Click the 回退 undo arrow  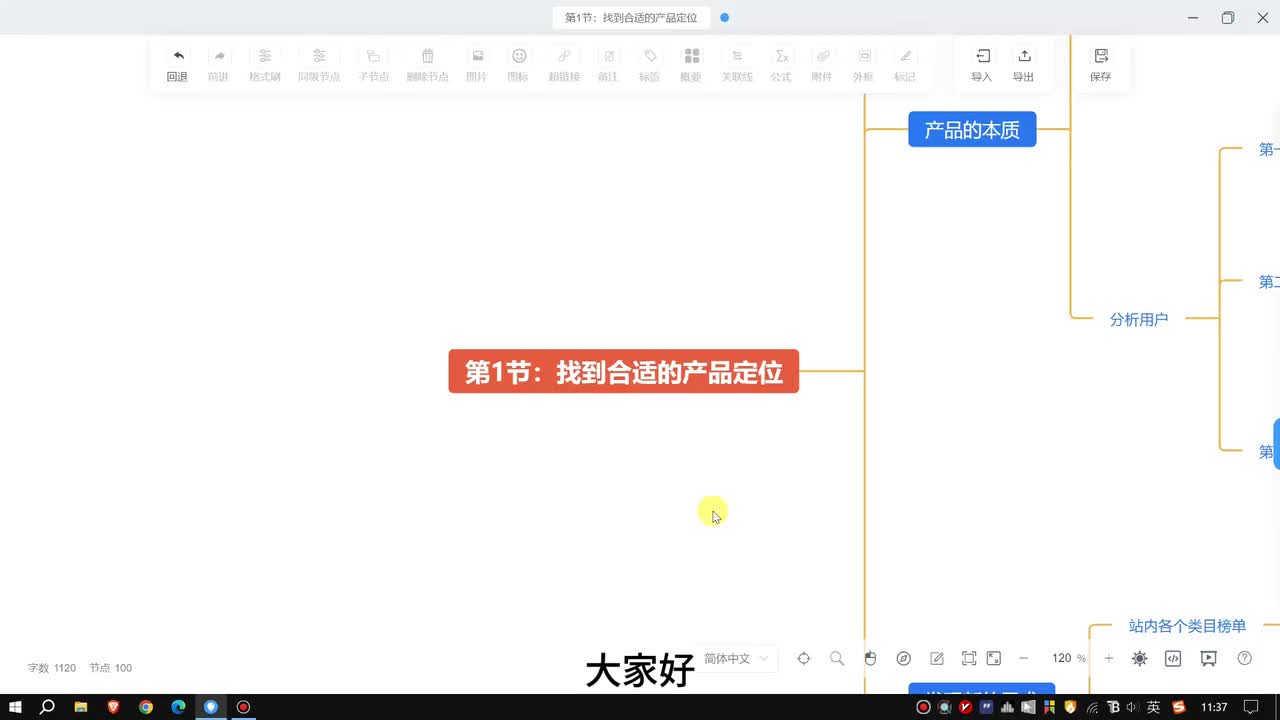[178, 56]
